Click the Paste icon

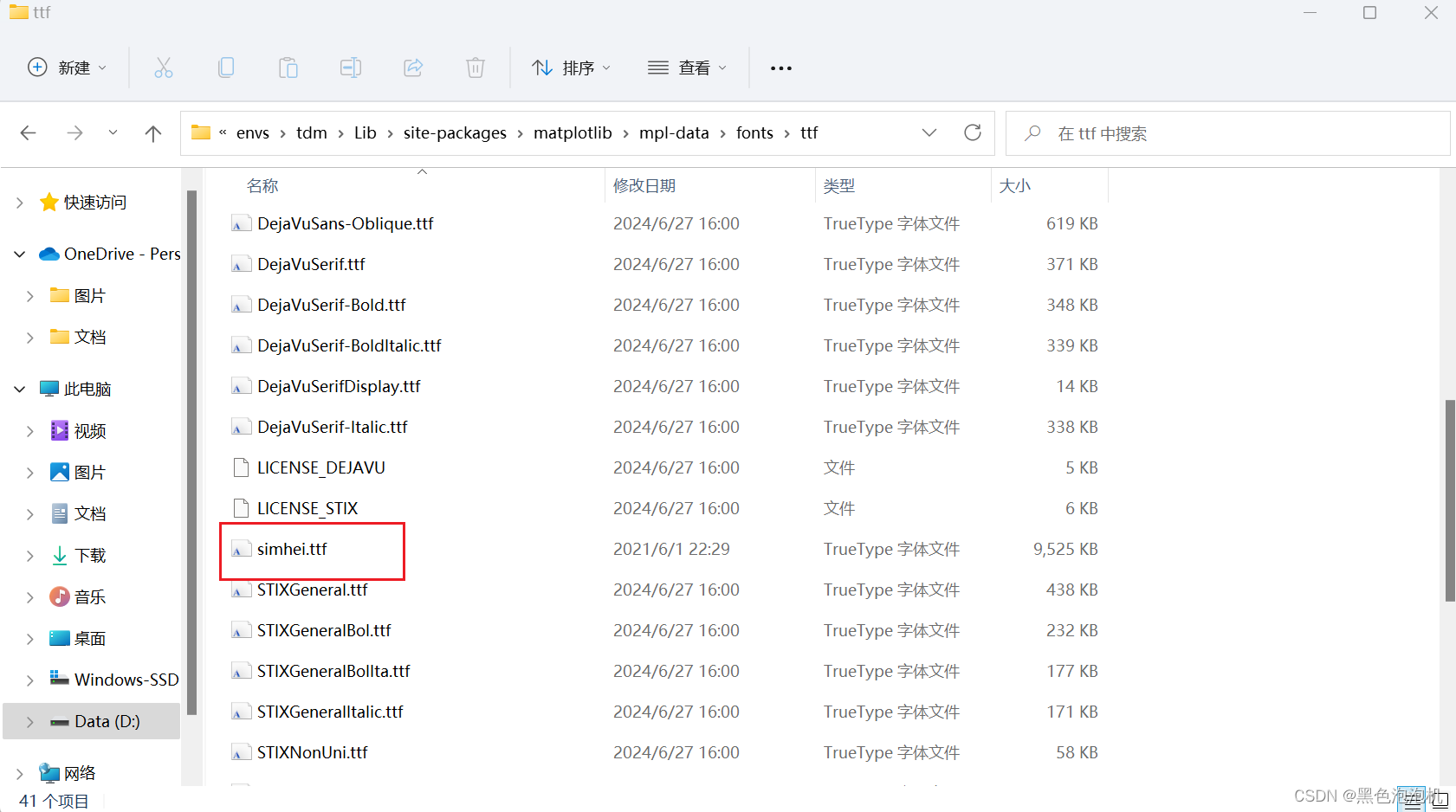pyautogui.click(x=288, y=68)
